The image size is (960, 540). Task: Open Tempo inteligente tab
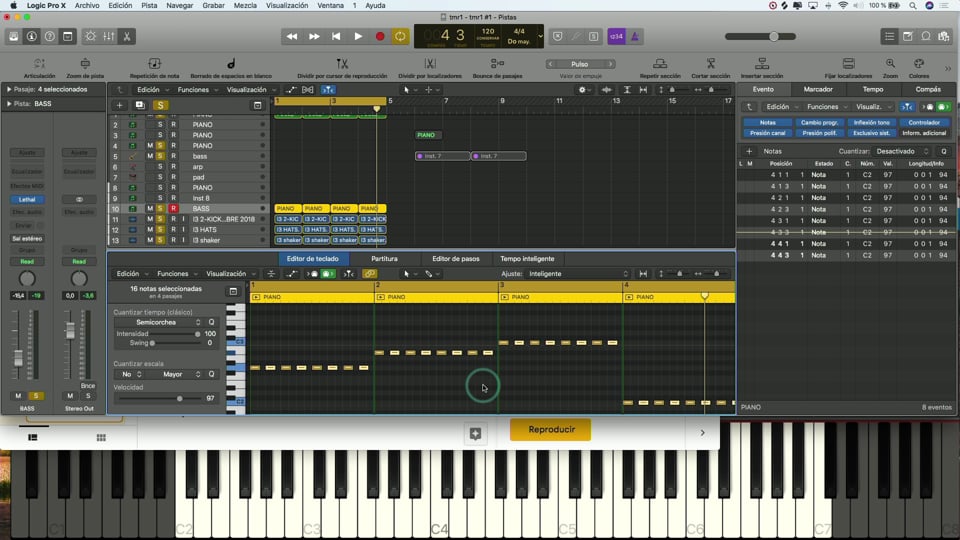point(527,258)
